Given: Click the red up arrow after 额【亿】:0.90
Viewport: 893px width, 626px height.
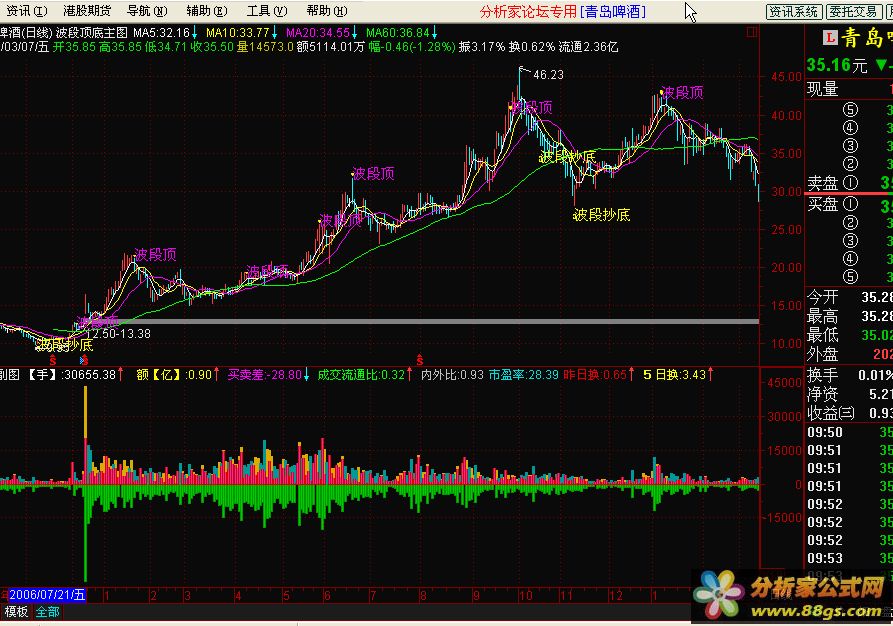Looking at the screenshot, I should coord(216,375).
